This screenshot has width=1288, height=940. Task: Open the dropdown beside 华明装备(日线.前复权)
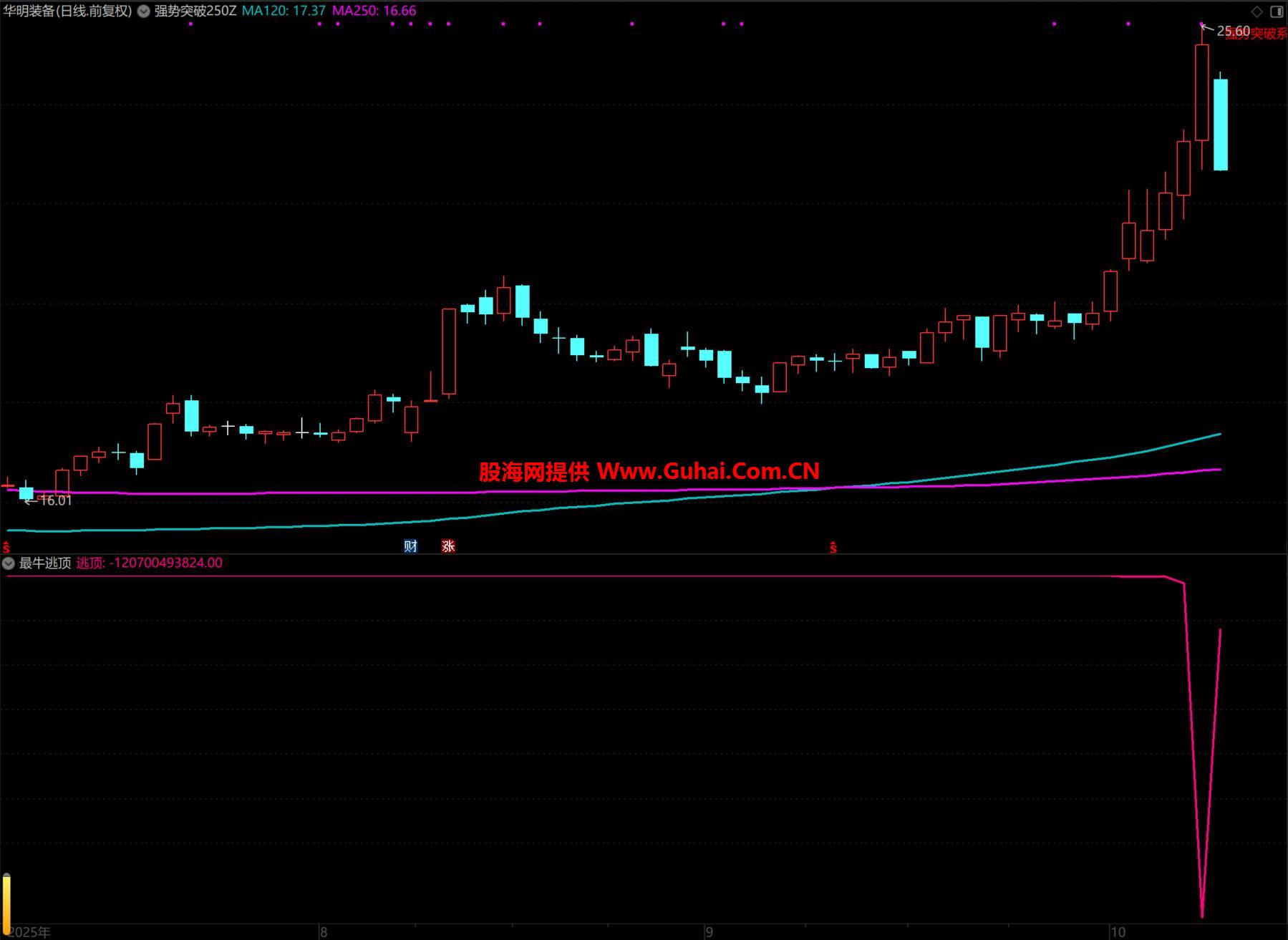point(143,11)
